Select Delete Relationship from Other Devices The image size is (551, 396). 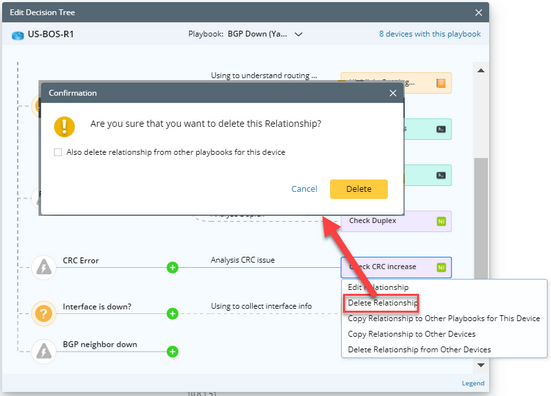(x=419, y=350)
